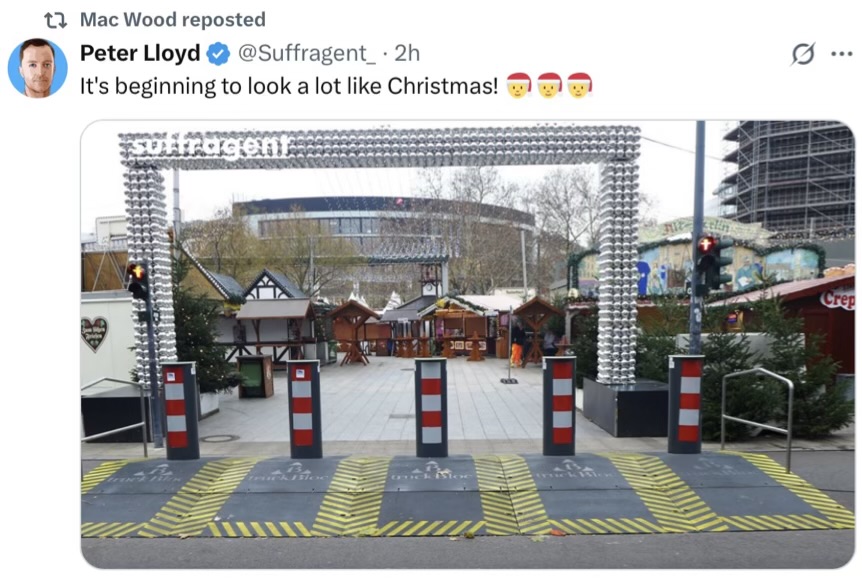Screen dimensions: 862x584
Task: Click the 2h post timestamp
Action: click(407, 53)
